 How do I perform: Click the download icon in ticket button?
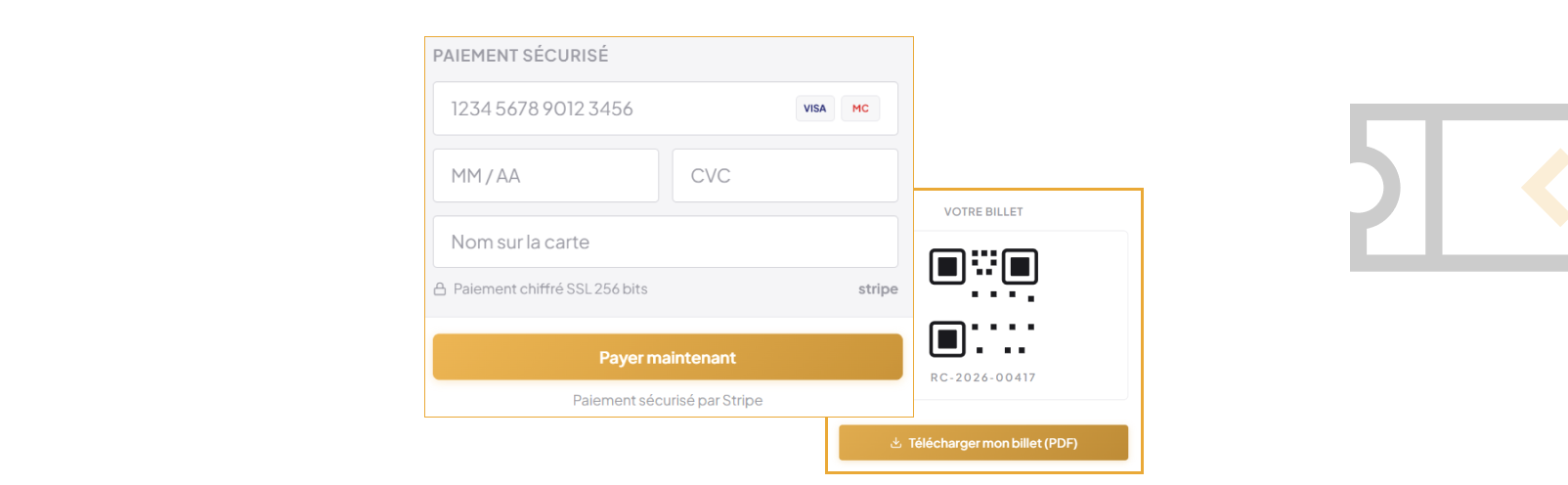pyautogui.click(x=895, y=443)
